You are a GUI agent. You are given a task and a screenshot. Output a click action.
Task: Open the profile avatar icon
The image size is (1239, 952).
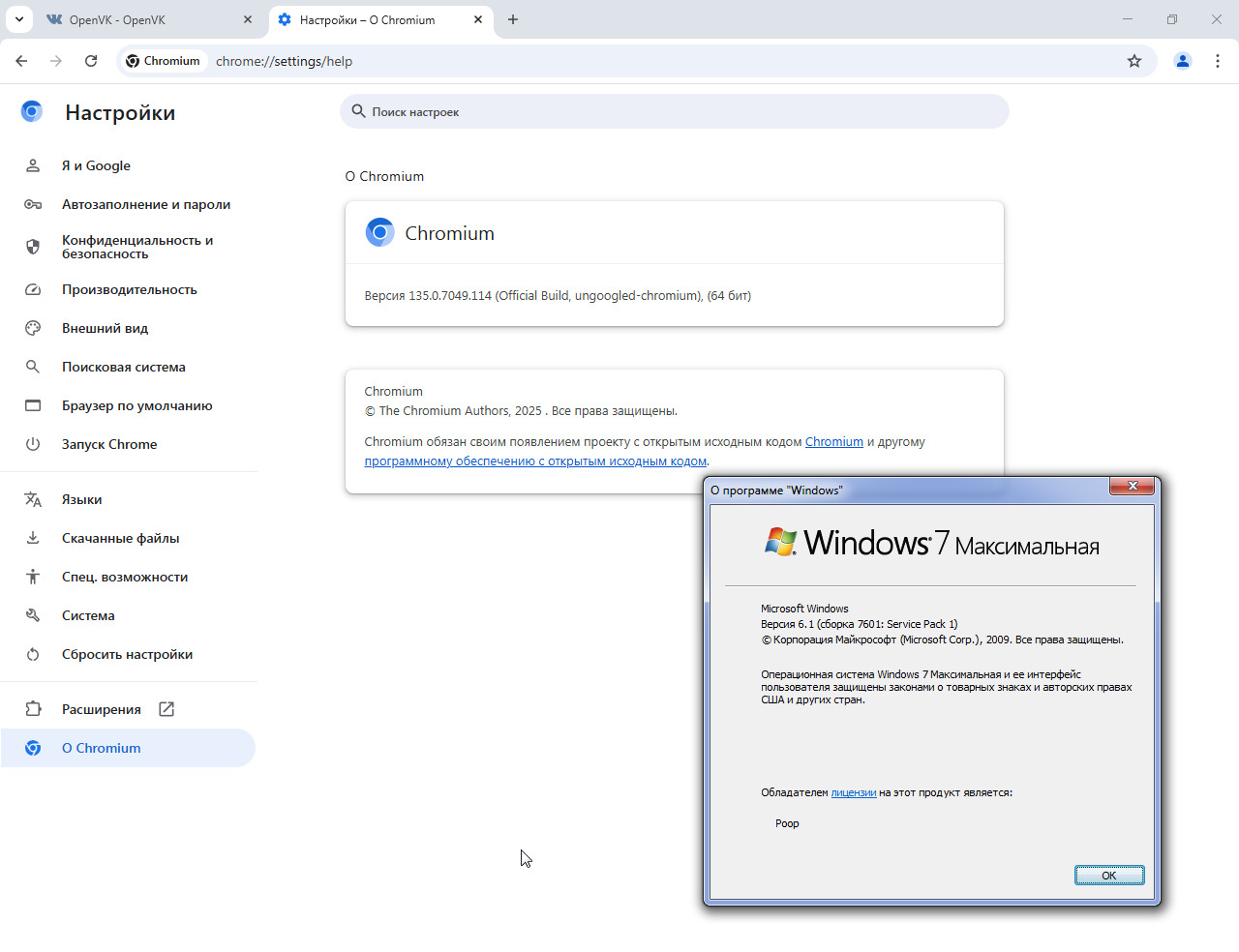pos(1183,61)
